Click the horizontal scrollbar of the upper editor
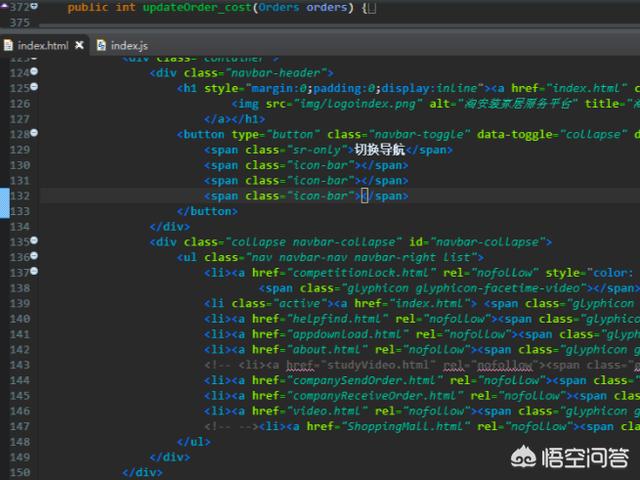The image size is (640, 480). tap(339, 26)
